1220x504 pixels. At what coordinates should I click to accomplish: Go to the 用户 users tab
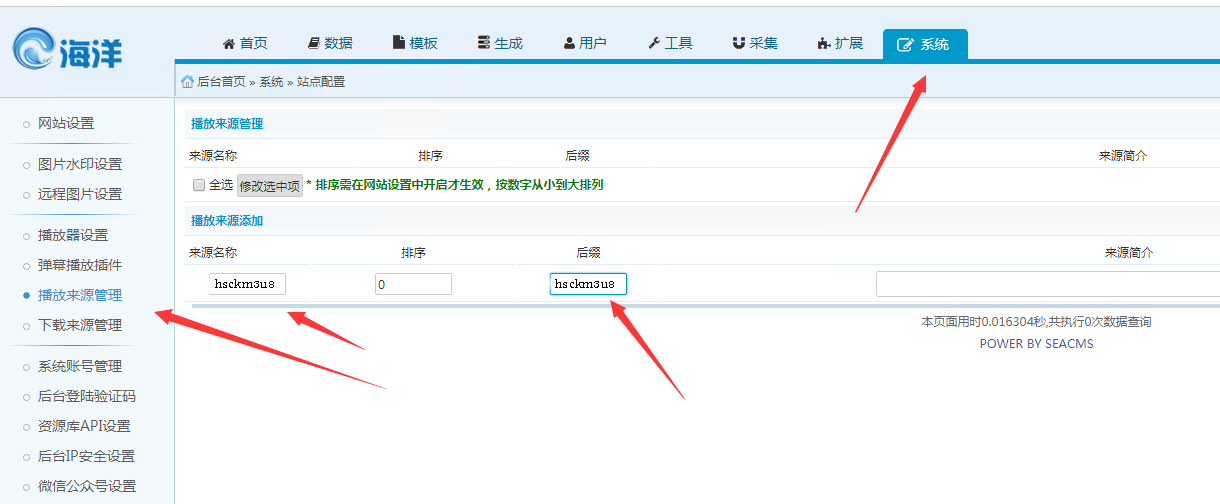point(585,43)
